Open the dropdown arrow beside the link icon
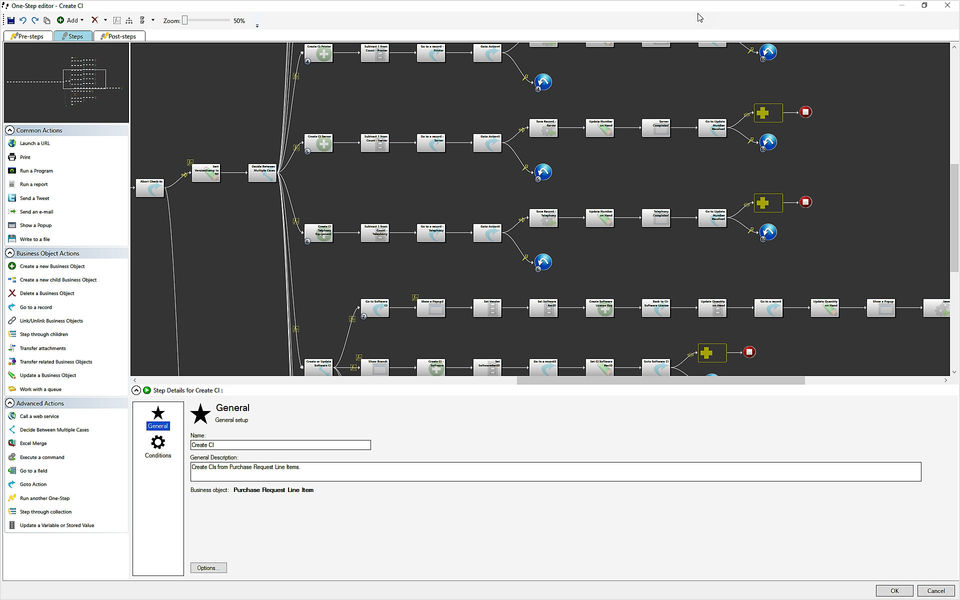 click(x=152, y=20)
